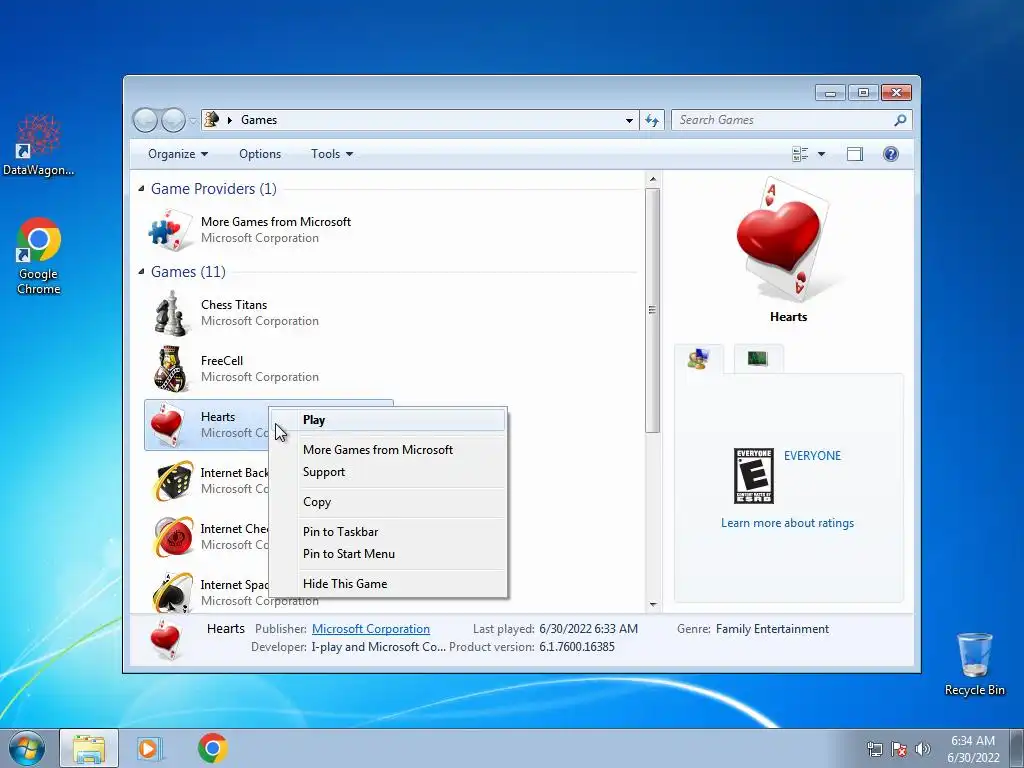The height and width of the screenshot is (768, 1024).
Task: Switch to the performance tab in preview pane
Action: point(758,359)
